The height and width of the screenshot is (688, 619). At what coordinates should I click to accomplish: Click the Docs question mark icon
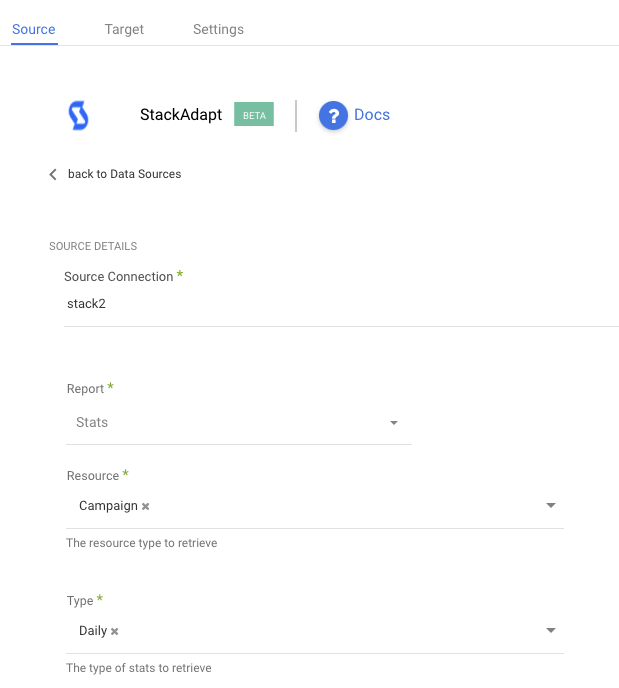[332, 116]
